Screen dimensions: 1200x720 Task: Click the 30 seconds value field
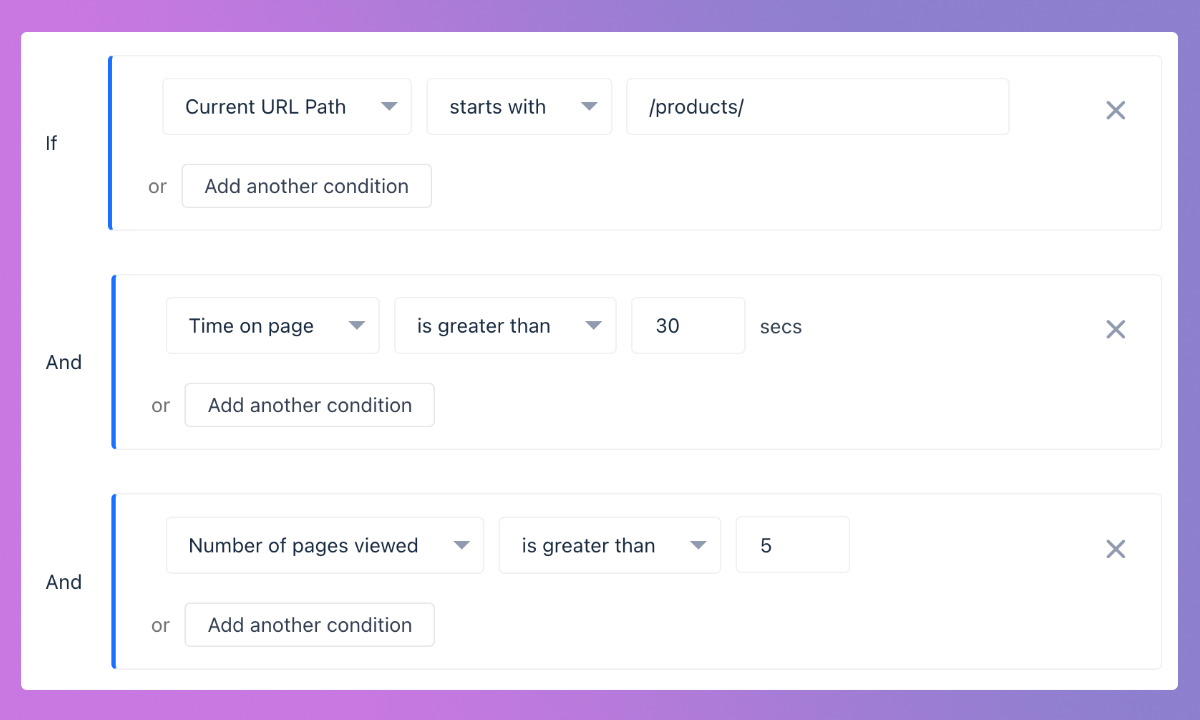pos(688,326)
